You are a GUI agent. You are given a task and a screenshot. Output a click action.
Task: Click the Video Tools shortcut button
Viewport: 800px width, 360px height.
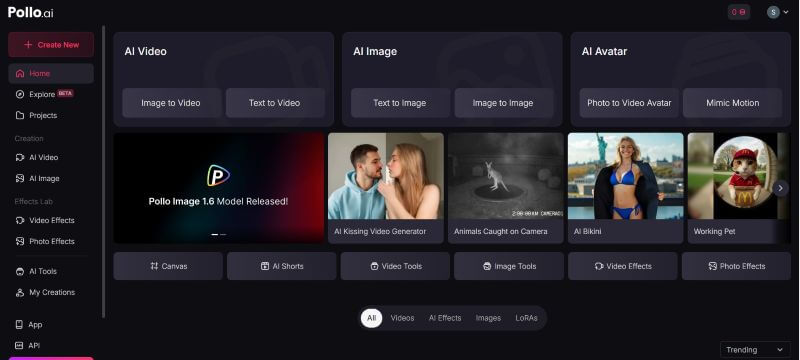tap(395, 266)
